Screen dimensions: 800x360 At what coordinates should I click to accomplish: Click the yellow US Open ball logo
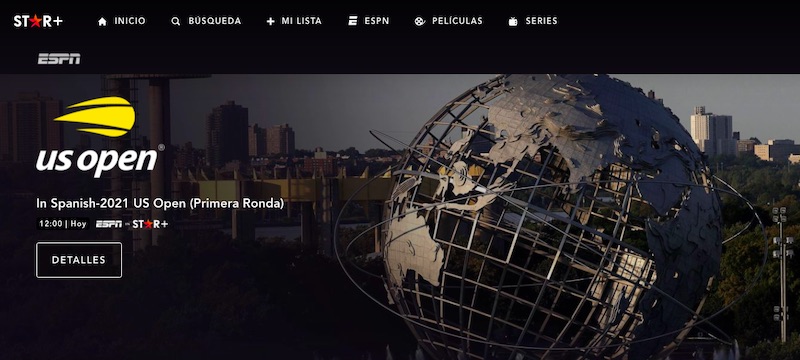click(95, 117)
